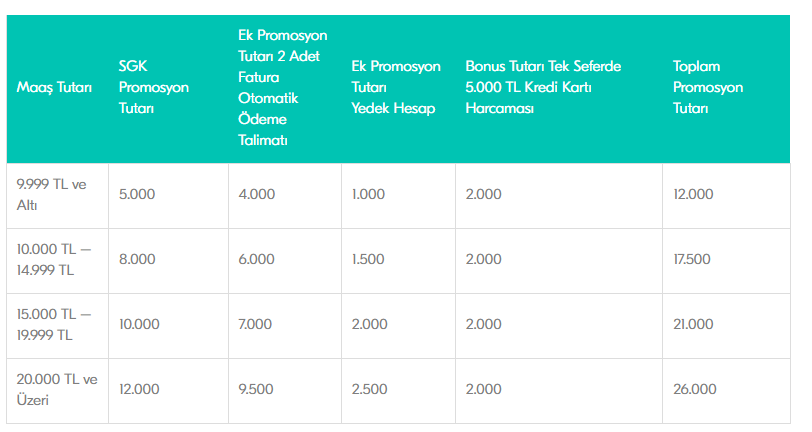Click the 12.000 total promotion cell
This screenshot has width=812, height=432.
pos(693,194)
